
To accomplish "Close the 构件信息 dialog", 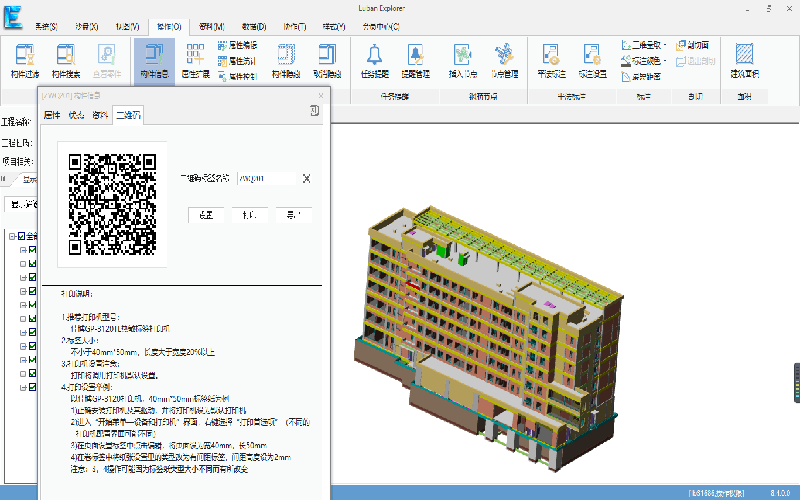I will click(321, 95).
